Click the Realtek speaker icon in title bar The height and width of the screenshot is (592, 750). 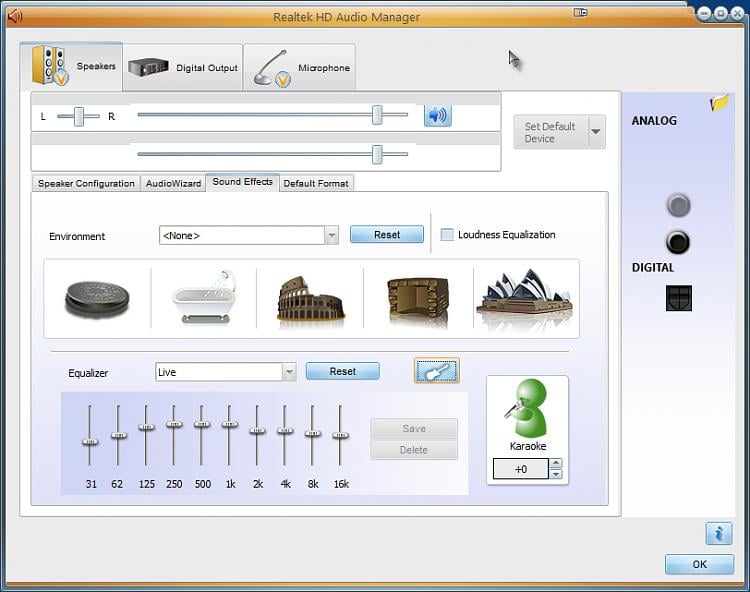(x=15, y=17)
